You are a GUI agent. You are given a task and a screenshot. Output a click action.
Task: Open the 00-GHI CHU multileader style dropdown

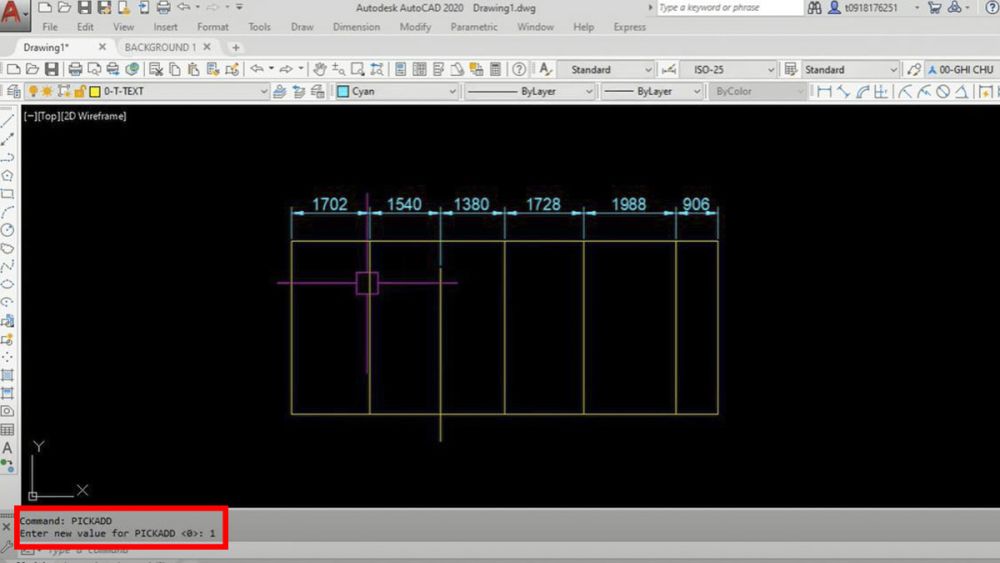964,69
